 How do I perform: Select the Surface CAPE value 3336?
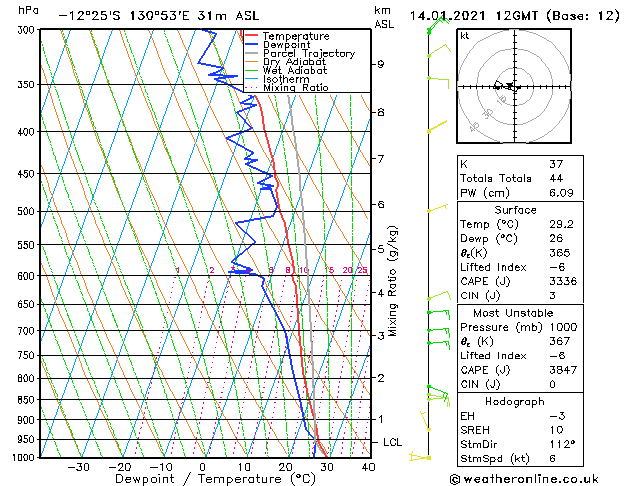tap(563, 281)
